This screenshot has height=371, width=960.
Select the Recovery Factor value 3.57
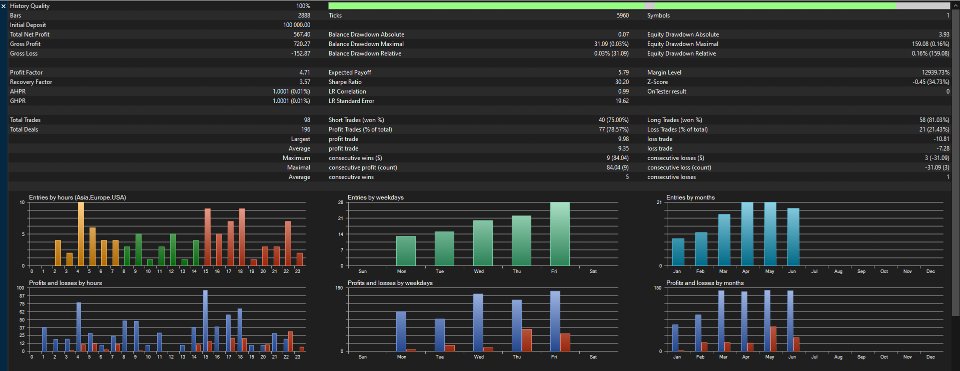coord(304,82)
